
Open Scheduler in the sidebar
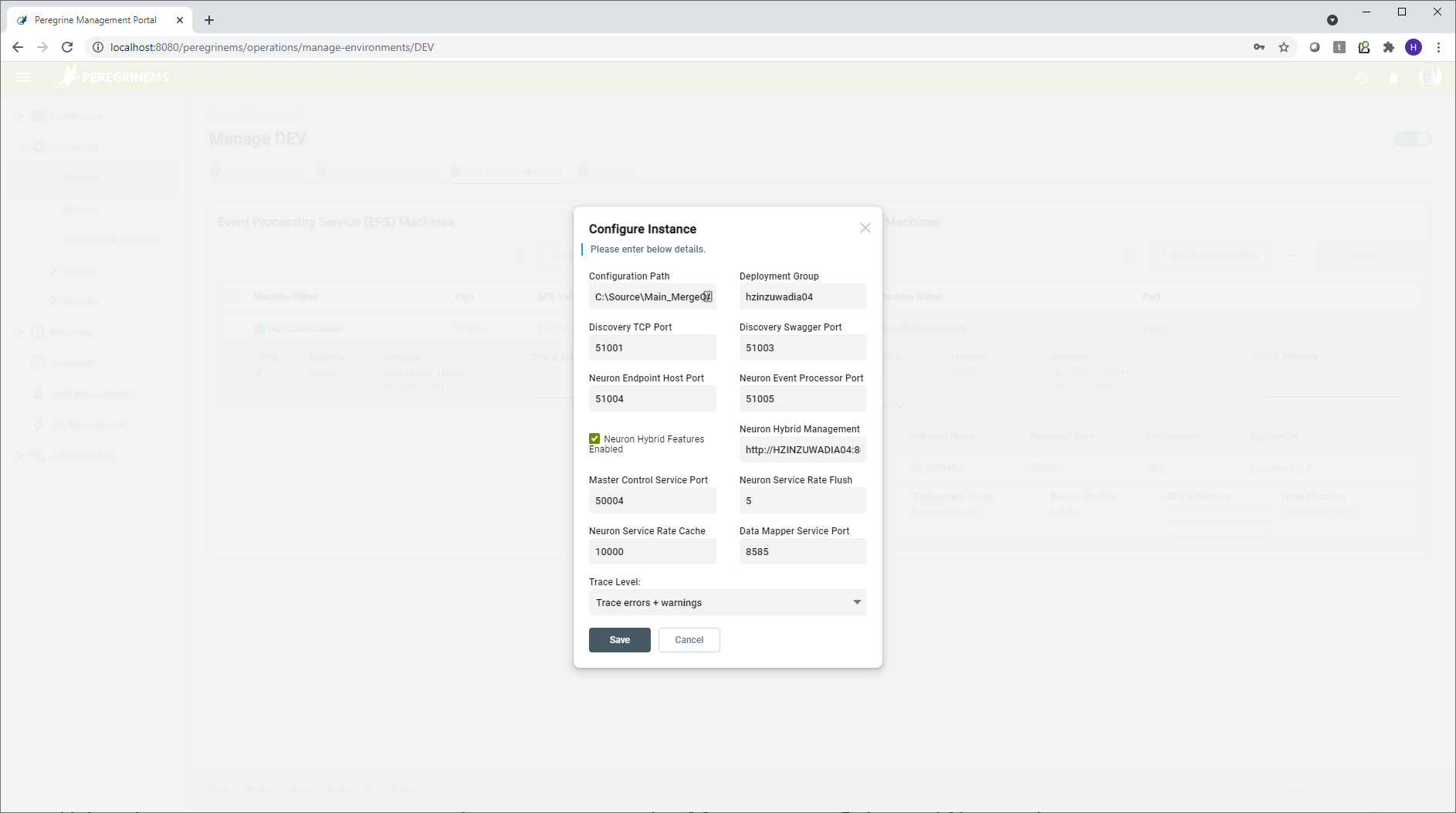point(72,364)
